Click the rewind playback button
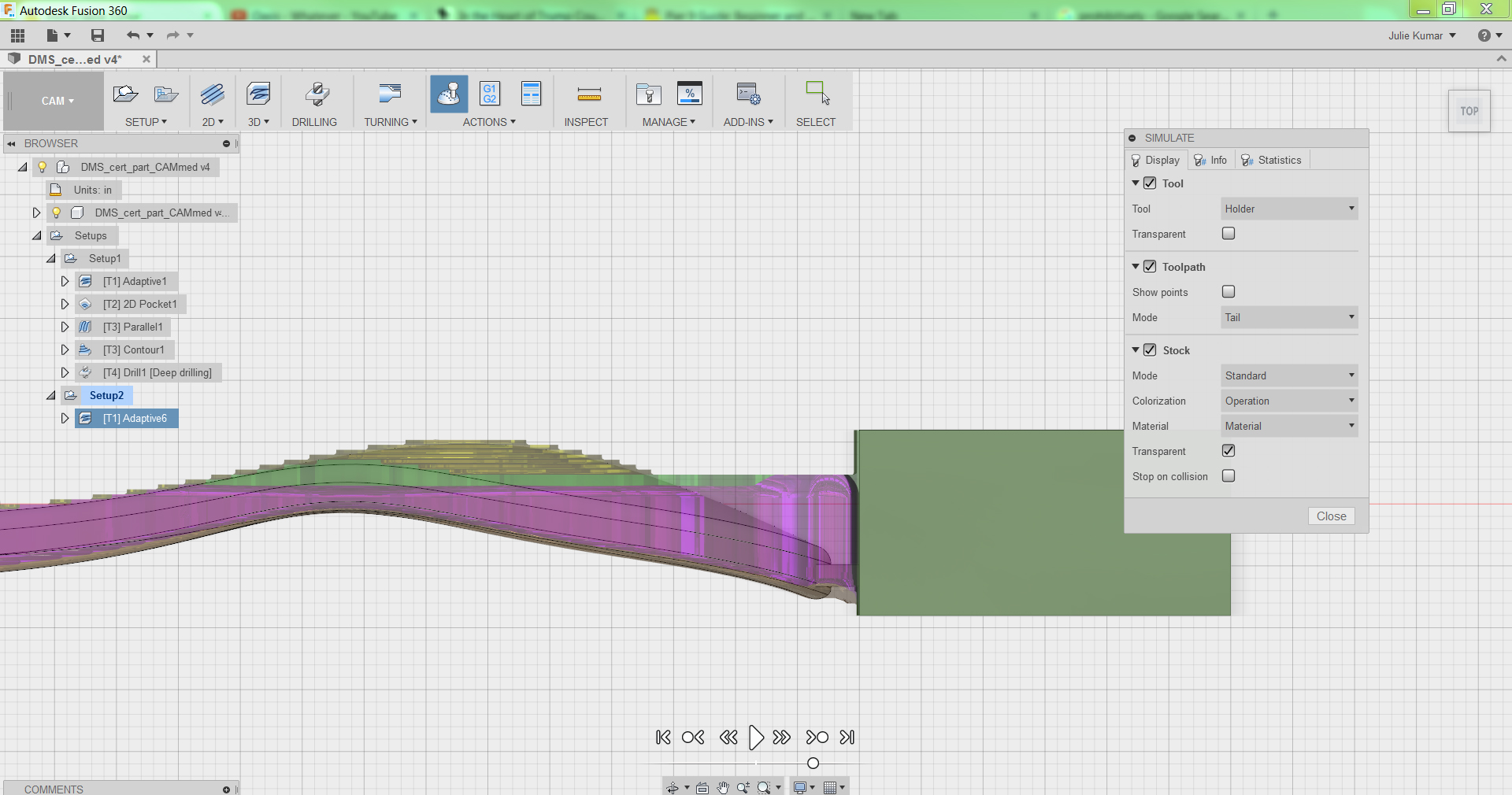Viewport: 1512px width, 795px height. click(x=728, y=738)
